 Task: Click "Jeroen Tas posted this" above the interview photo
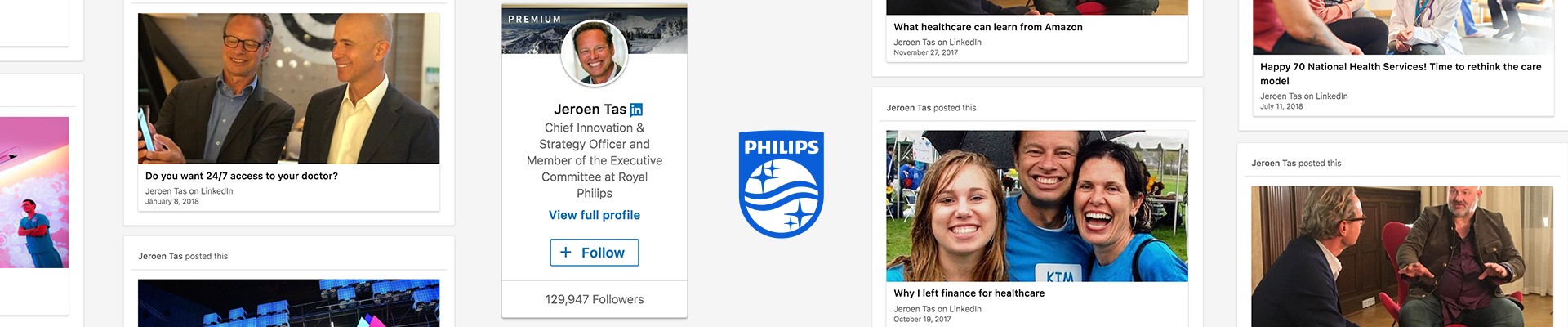pos(1296,163)
